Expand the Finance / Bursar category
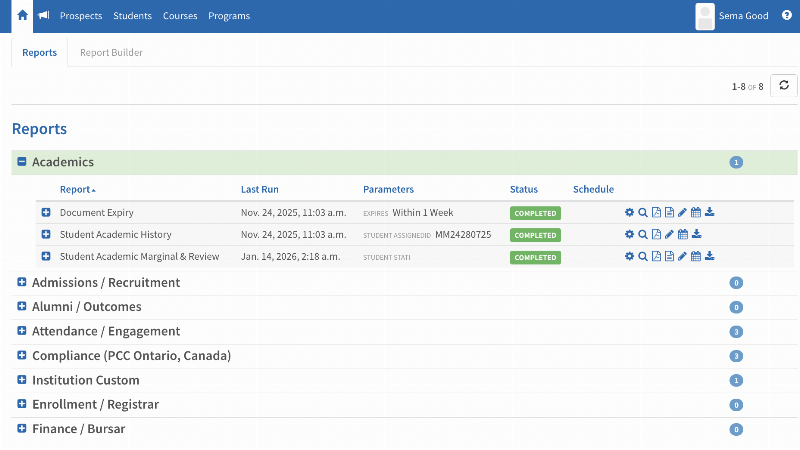The image size is (800, 450). pos(22,429)
